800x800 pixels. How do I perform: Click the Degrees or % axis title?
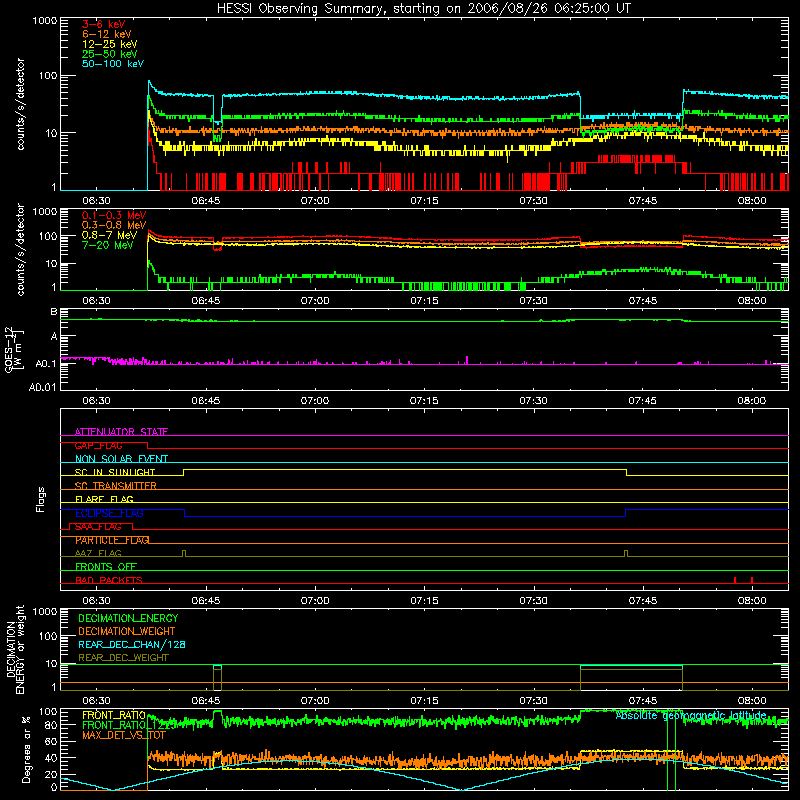pyautogui.click(x=26, y=750)
